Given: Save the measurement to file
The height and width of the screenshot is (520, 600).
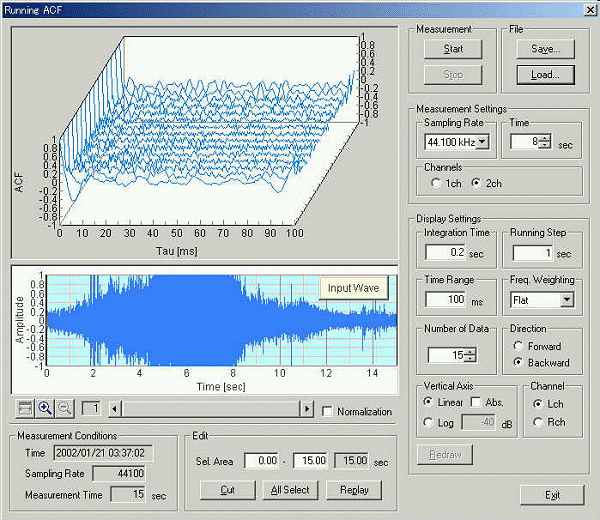Looking at the screenshot, I should tap(545, 49).
